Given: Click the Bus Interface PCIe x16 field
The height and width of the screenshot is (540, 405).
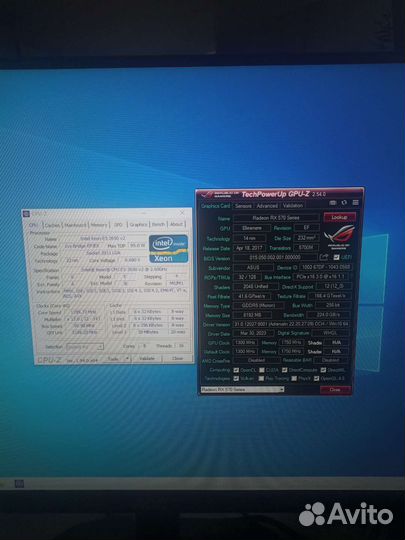Looking at the screenshot, I should [x=321, y=277].
